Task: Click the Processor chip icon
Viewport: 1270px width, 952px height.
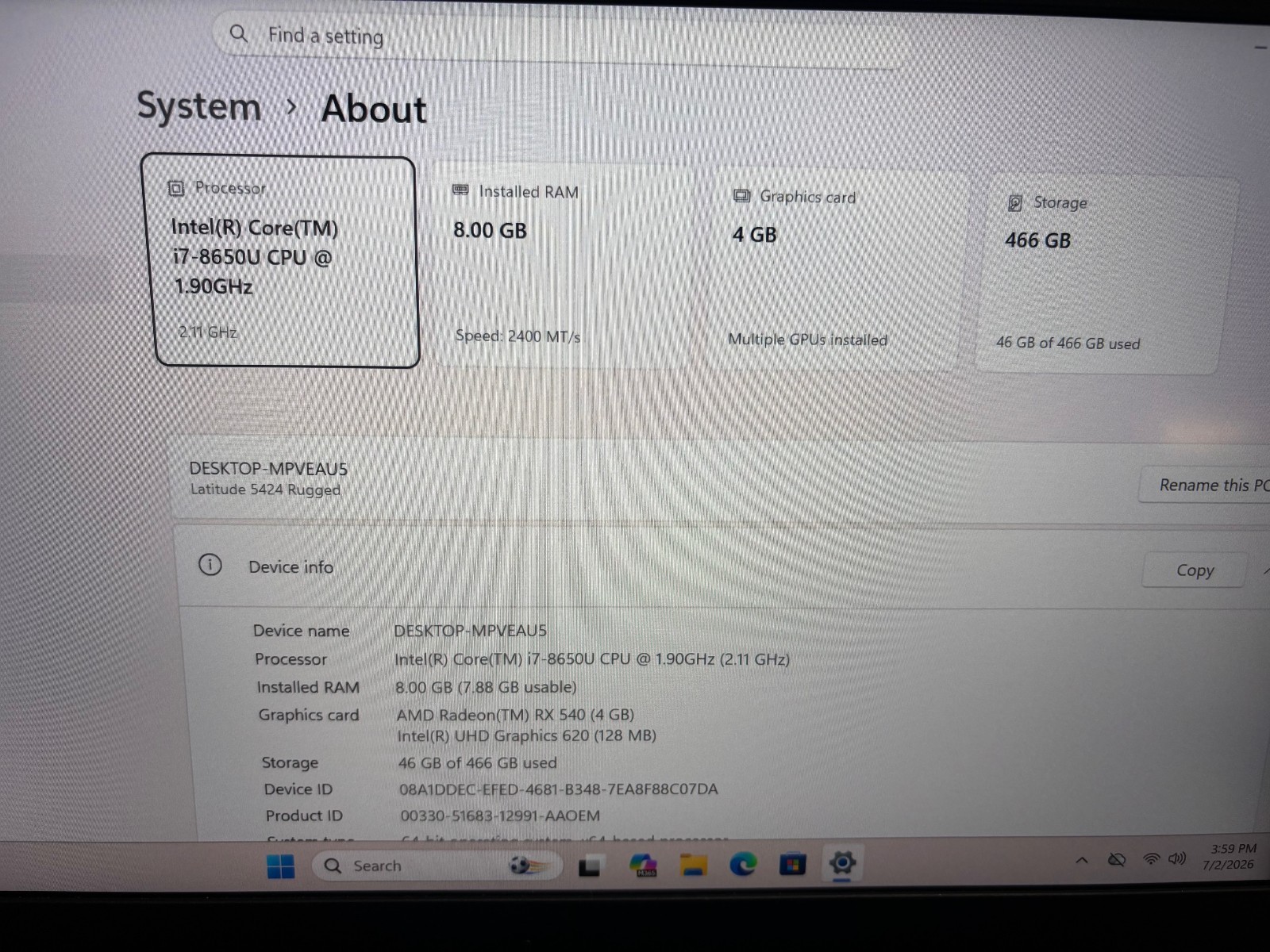Action: tap(176, 188)
